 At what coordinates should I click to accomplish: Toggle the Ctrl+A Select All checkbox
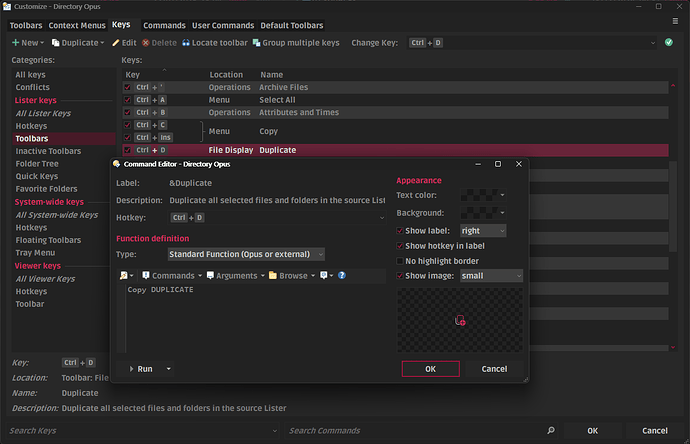128,100
